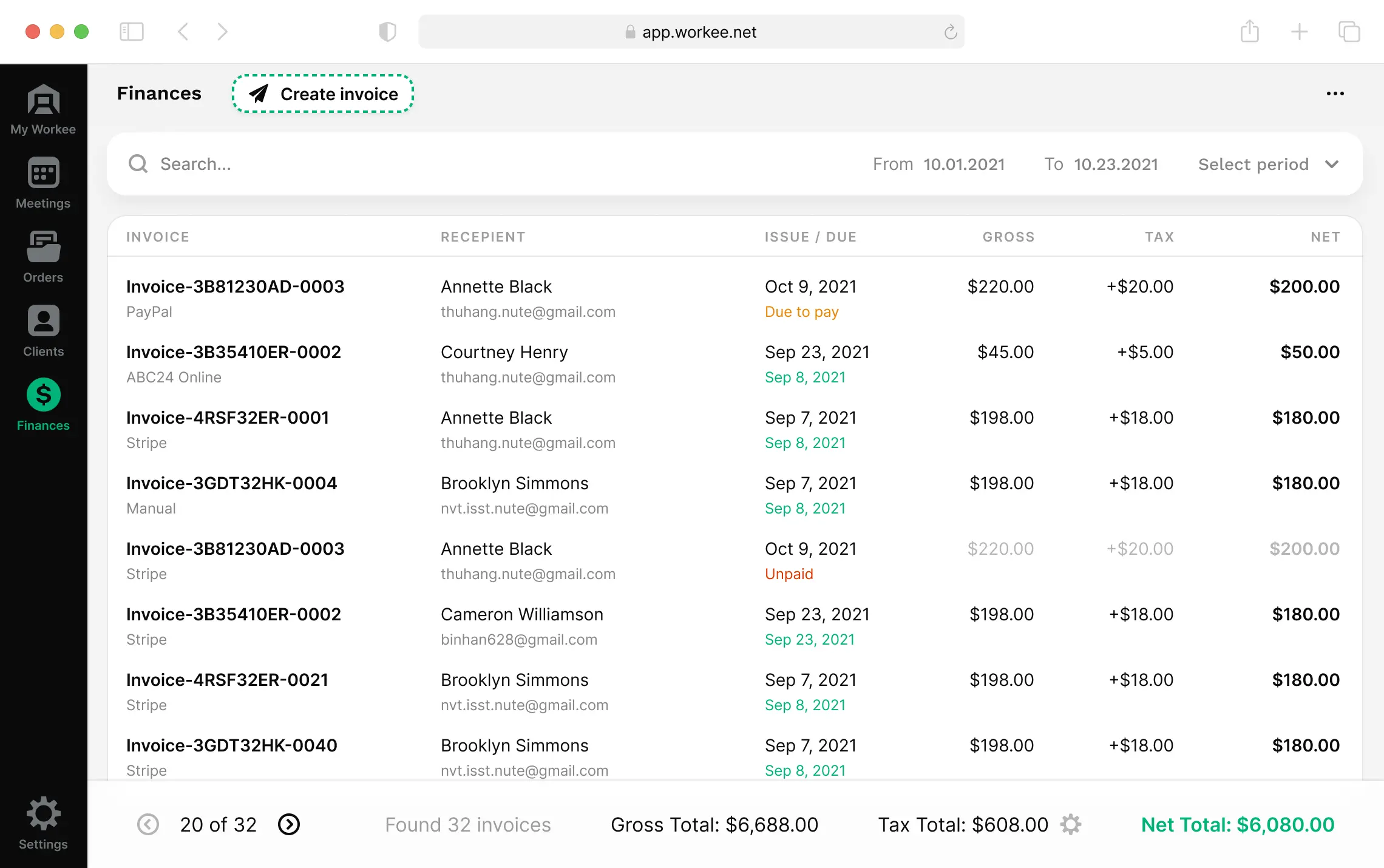Open the ellipsis options menu
Screen dimensions: 1384x868
pos(1335,93)
